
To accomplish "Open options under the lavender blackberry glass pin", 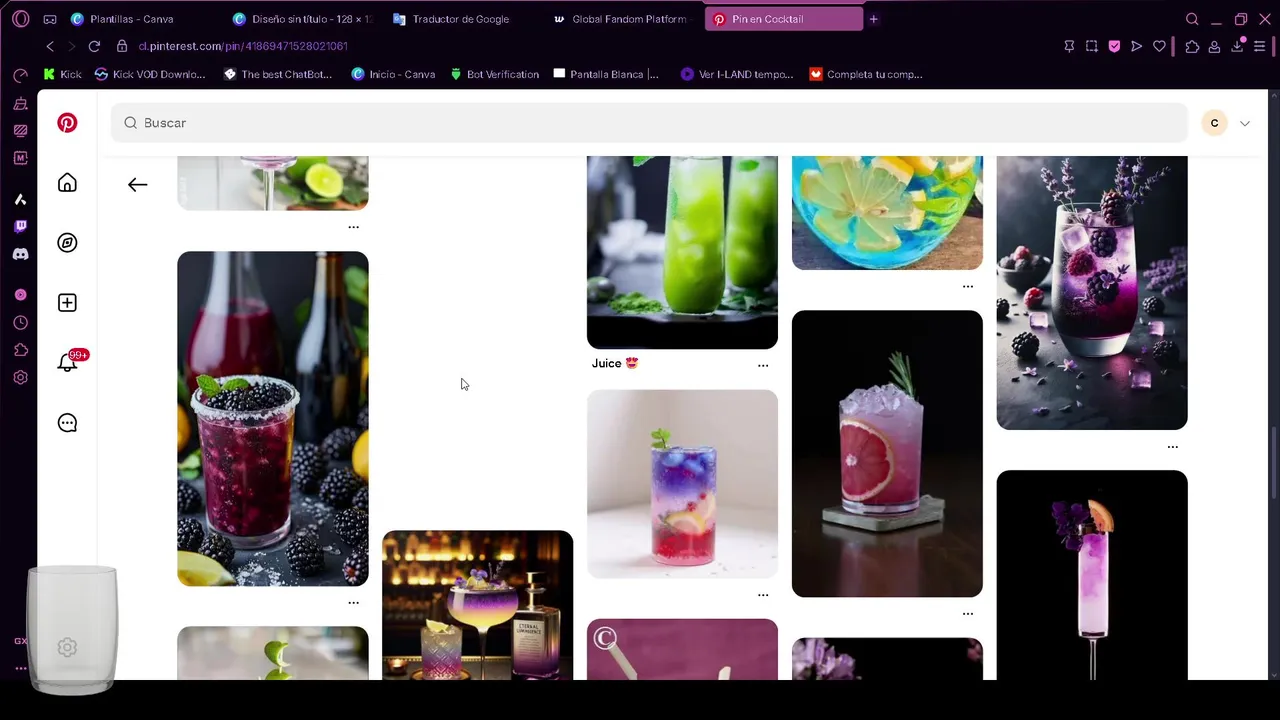I will [x=1173, y=447].
